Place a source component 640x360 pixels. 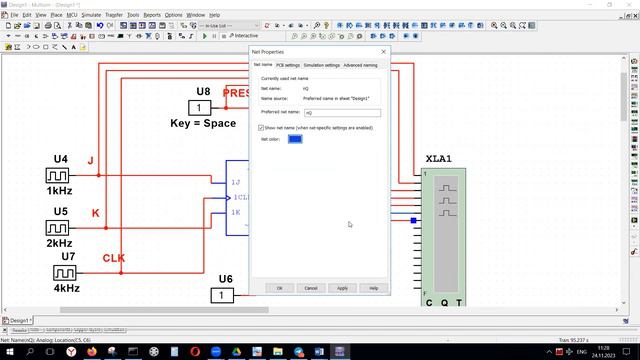8,36
